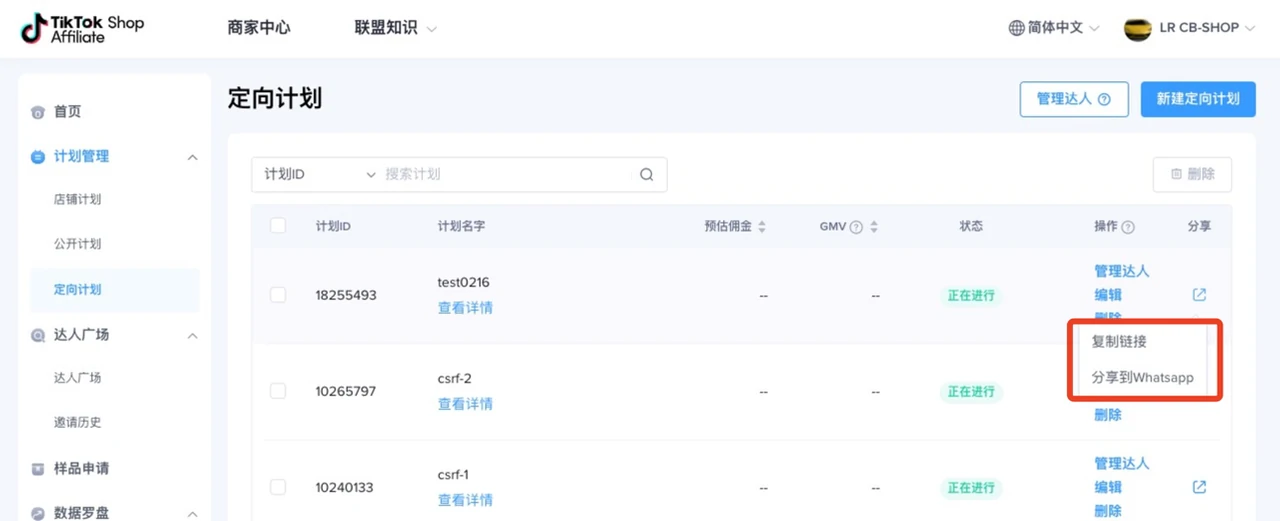Image resolution: width=1280 pixels, height=521 pixels.
Task: Choose 复制链接 from share menu
Action: pyautogui.click(x=1119, y=341)
